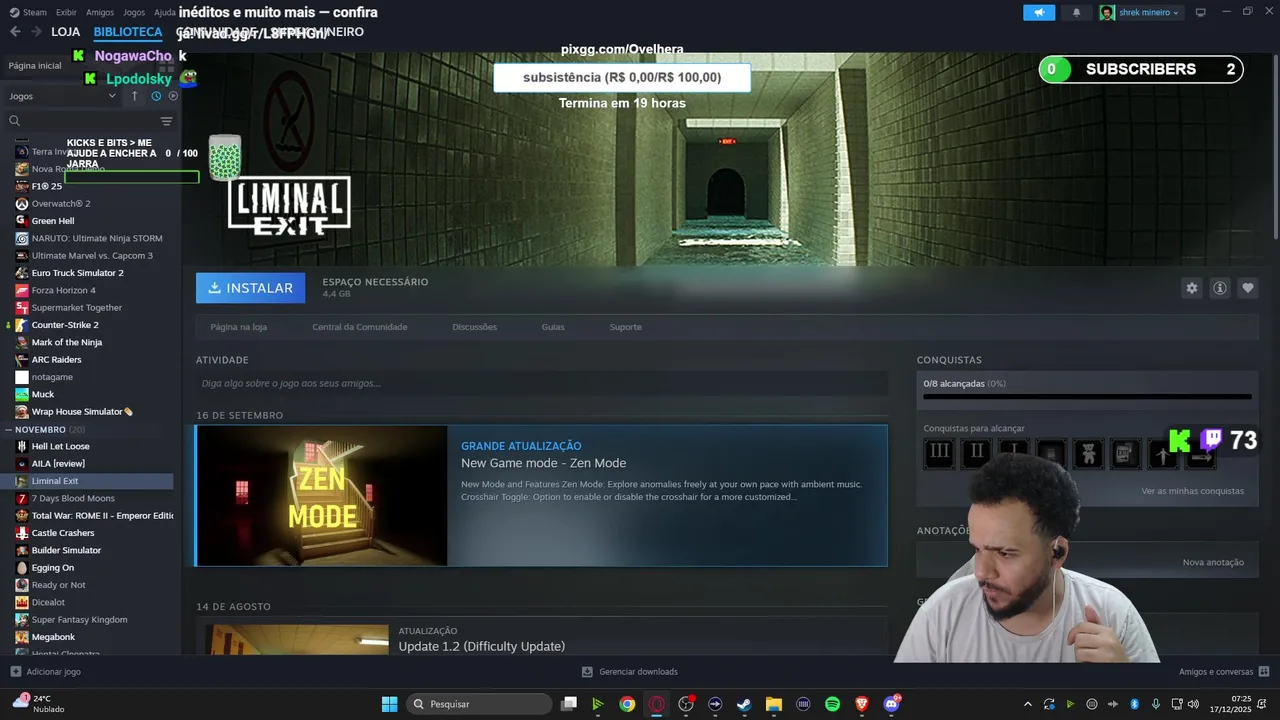
Task: Click the achievements progress bar
Action: [x=1087, y=397]
